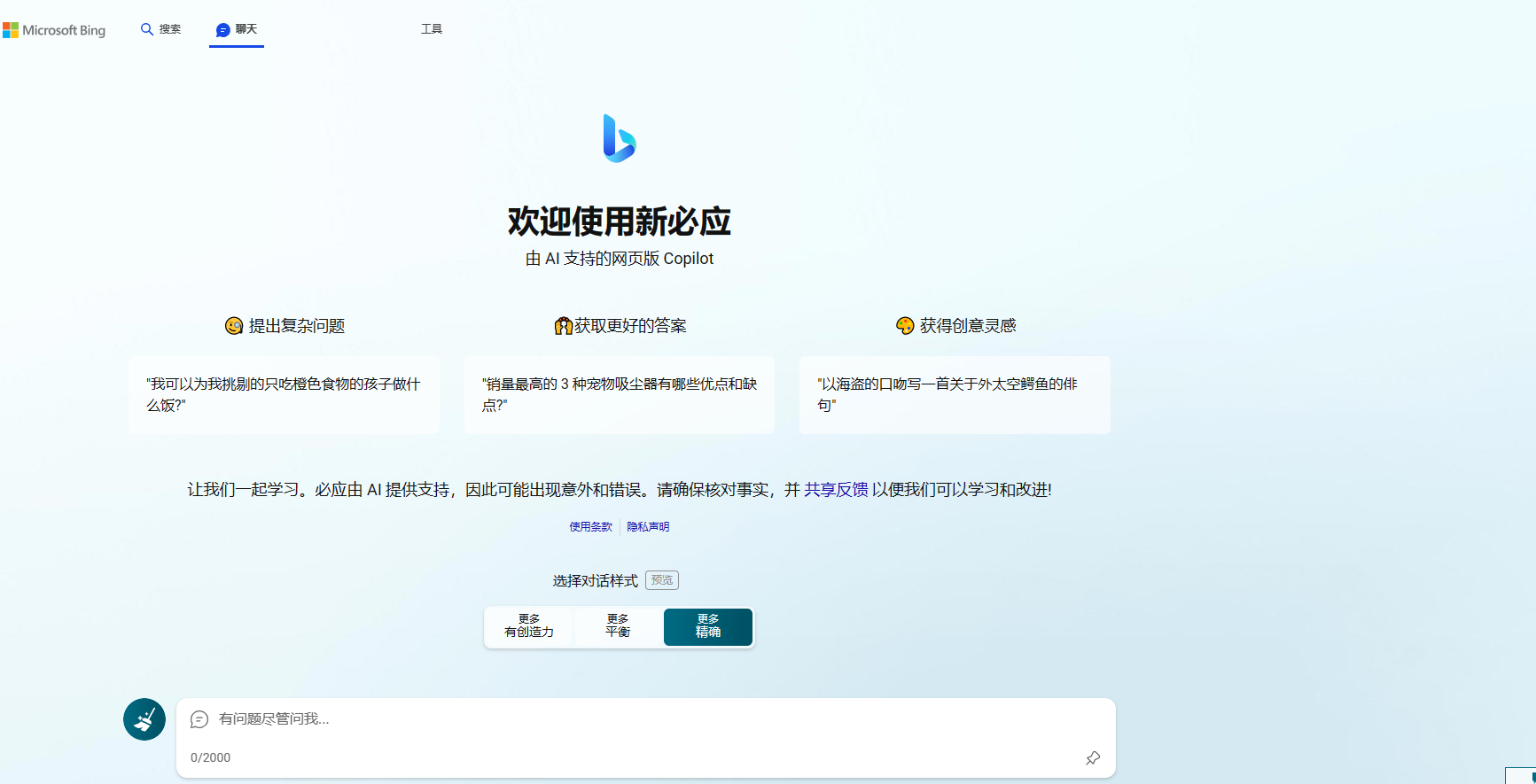
Task: Click the blue Bing logo above the title
Action: pos(619,138)
